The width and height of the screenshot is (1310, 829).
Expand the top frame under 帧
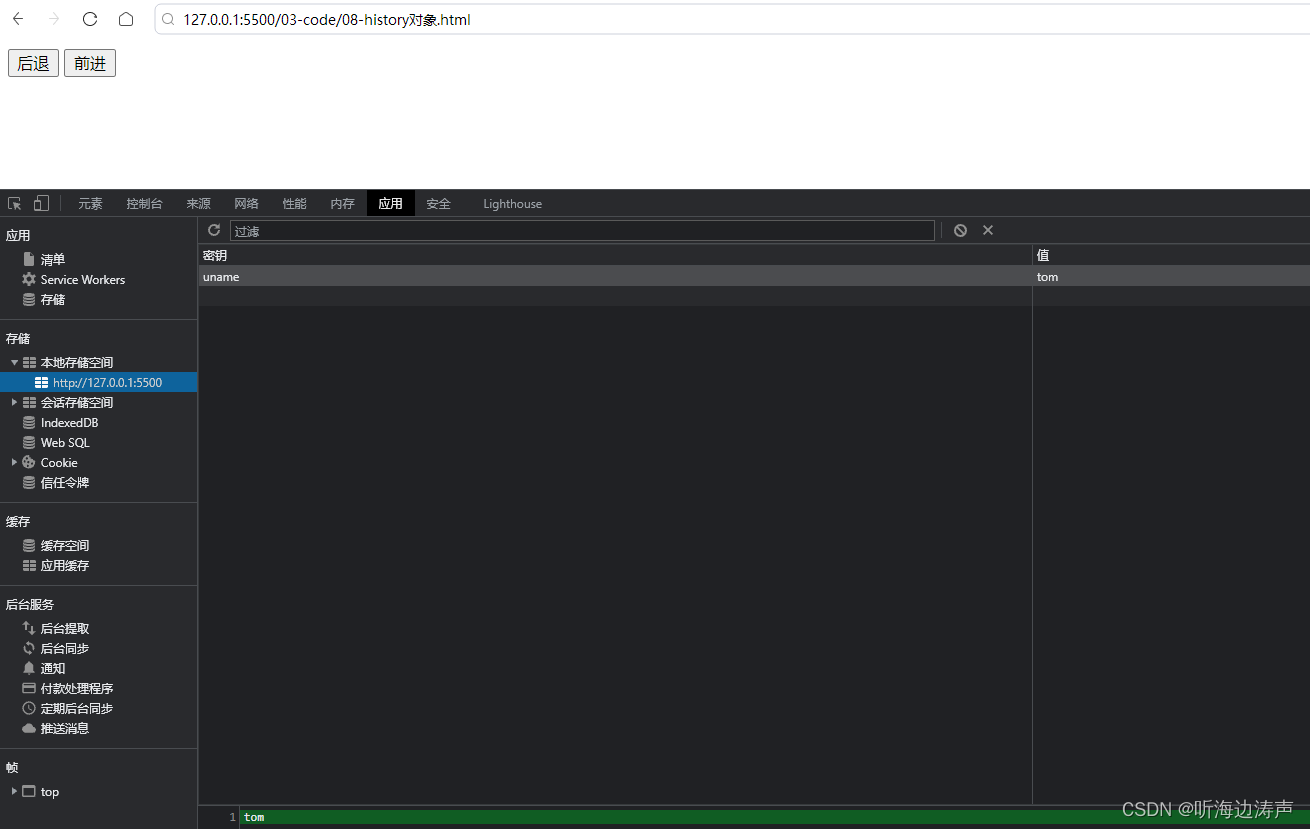pyautogui.click(x=14, y=791)
